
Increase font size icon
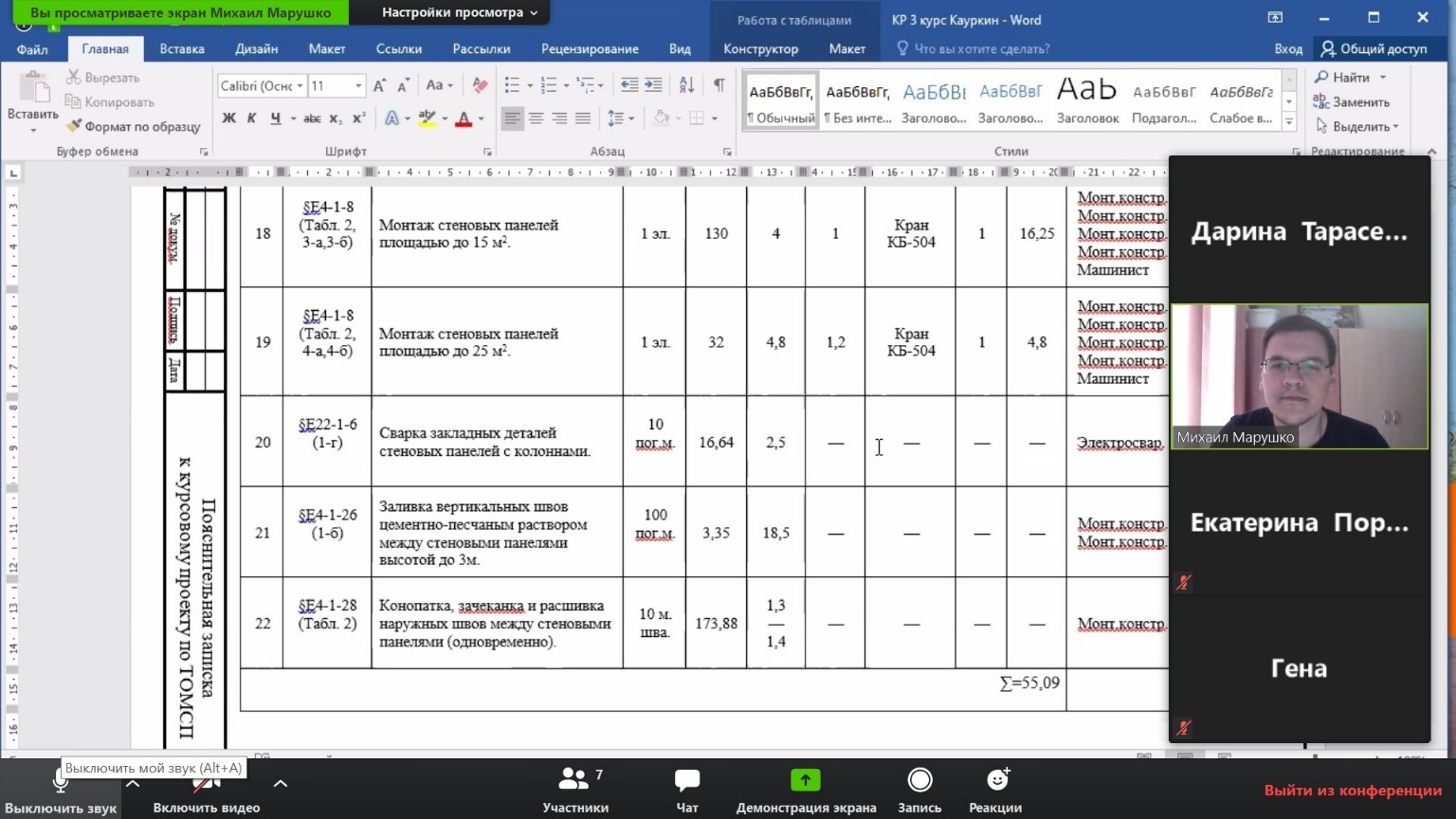[379, 85]
